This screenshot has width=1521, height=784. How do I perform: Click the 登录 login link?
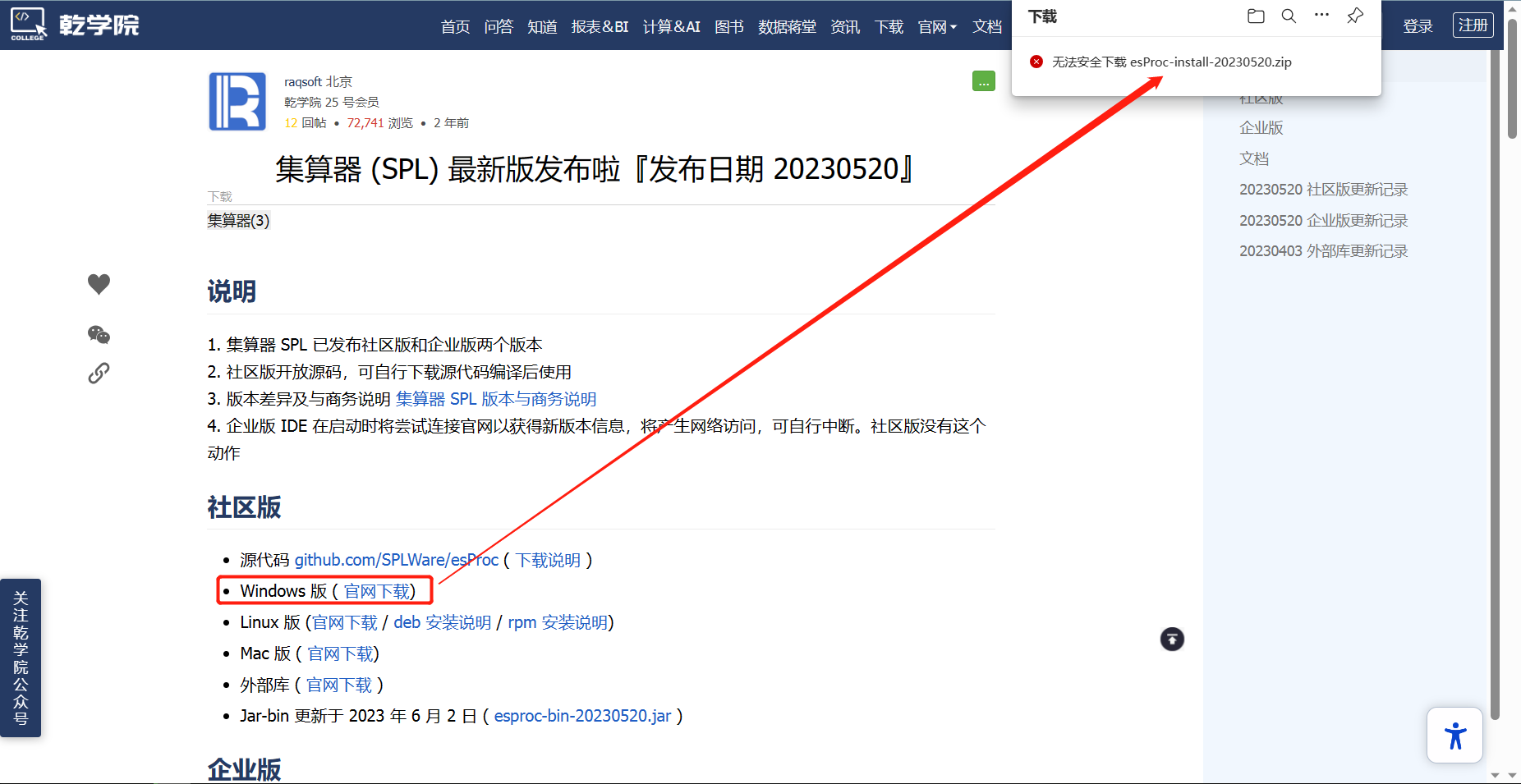[x=1418, y=26]
